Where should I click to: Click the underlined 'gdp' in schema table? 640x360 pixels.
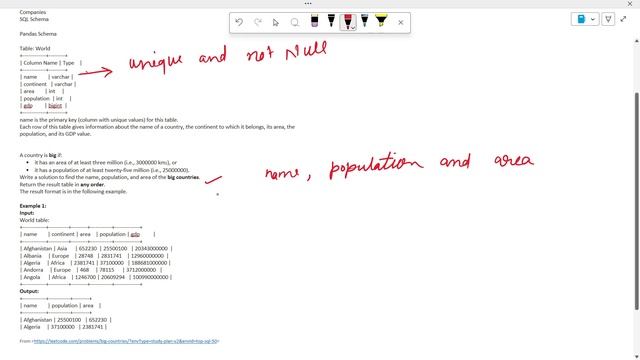(28, 106)
